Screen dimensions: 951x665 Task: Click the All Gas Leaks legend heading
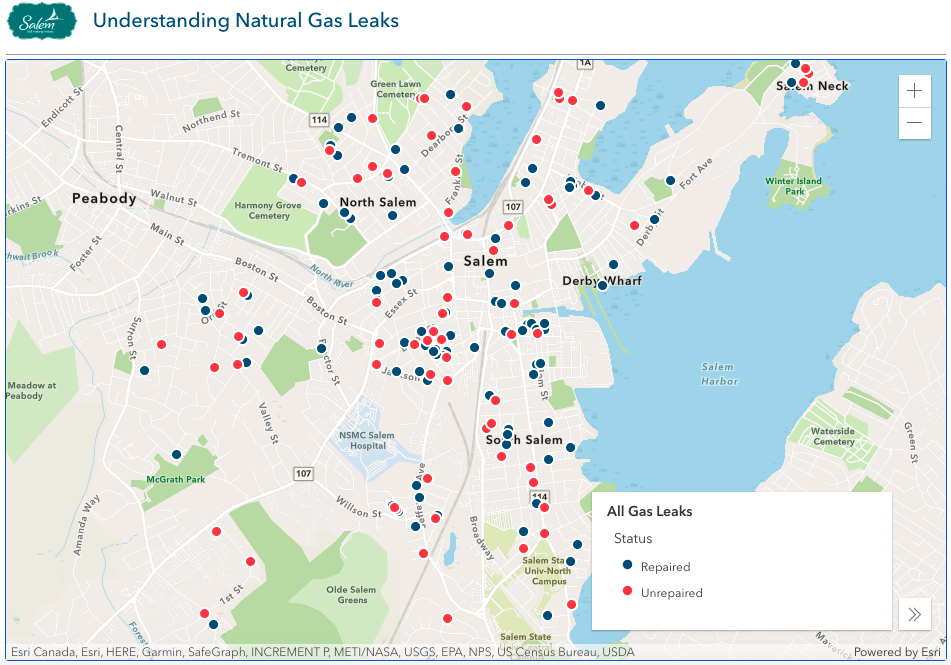pyautogui.click(x=650, y=511)
